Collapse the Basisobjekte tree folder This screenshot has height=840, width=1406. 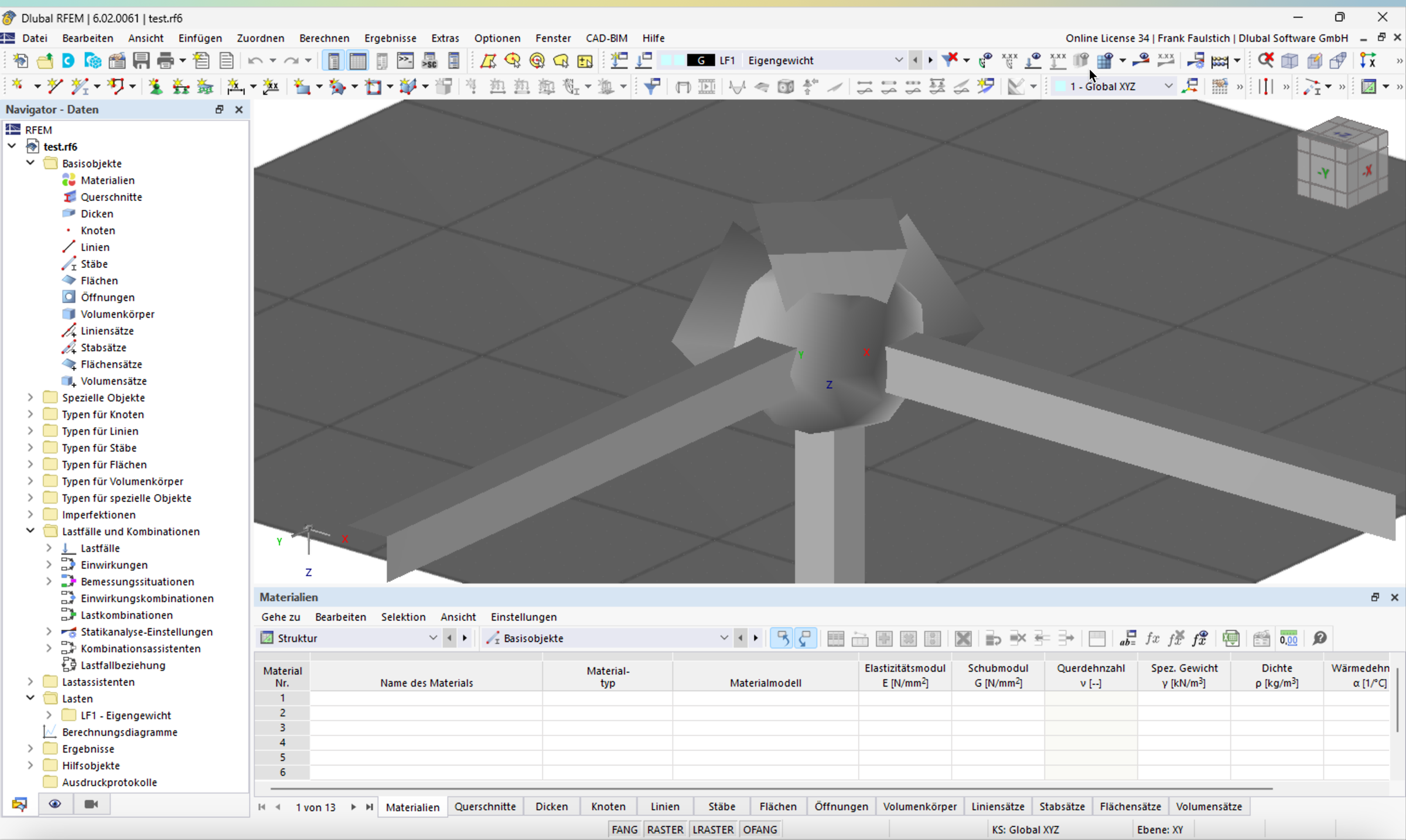click(x=30, y=163)
